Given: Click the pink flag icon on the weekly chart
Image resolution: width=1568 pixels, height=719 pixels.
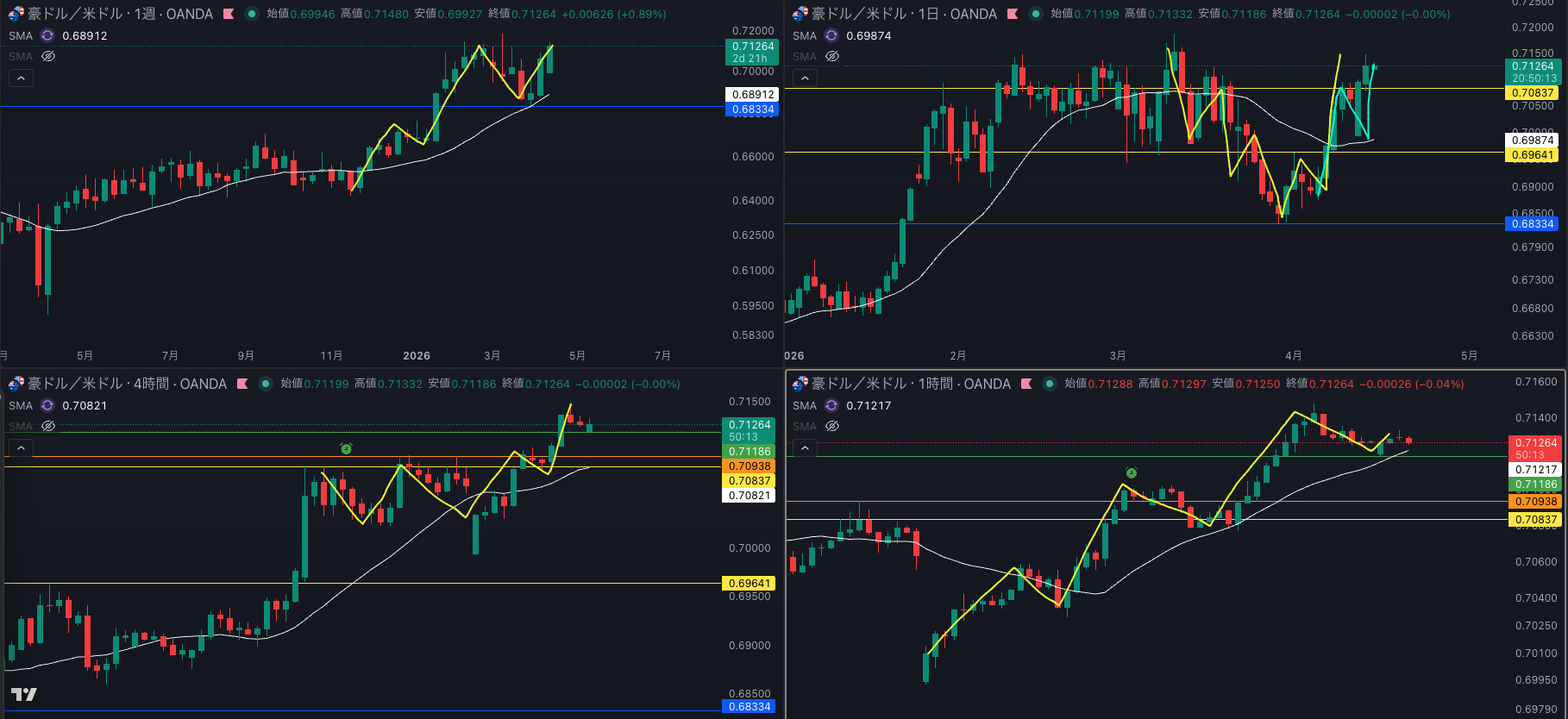Looking at the screenshot, I should 229,14.
